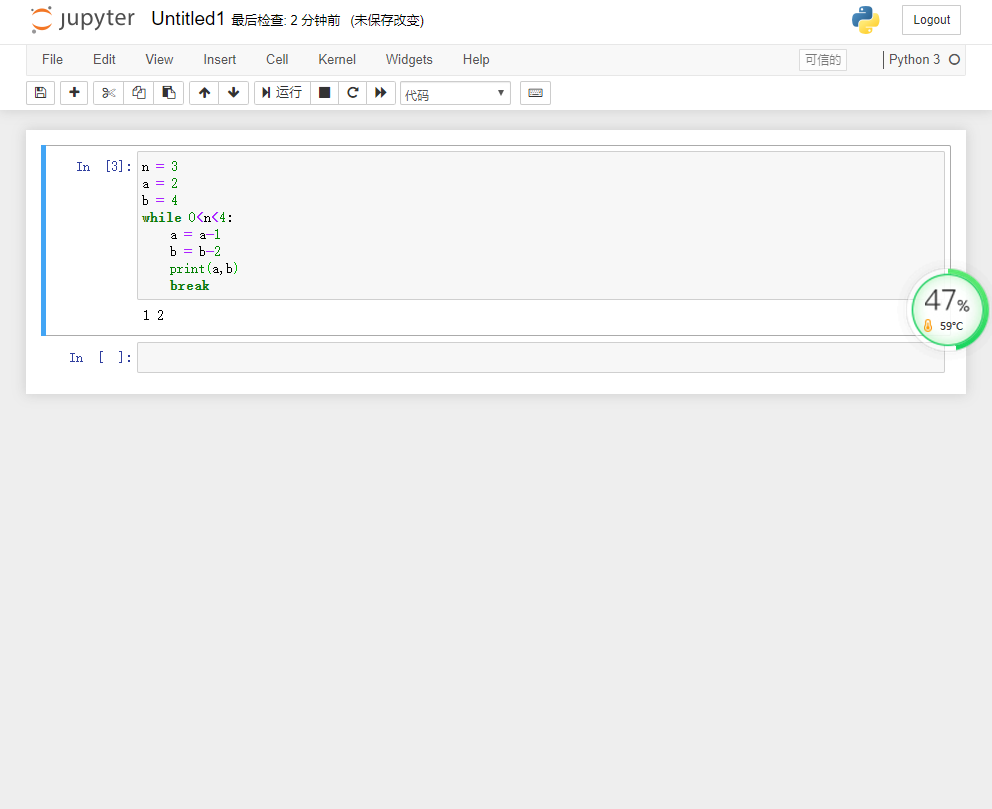The width and height of the screenshot is (992, 809).
Task: Open the Edit menu
Action: pos(104,59)
